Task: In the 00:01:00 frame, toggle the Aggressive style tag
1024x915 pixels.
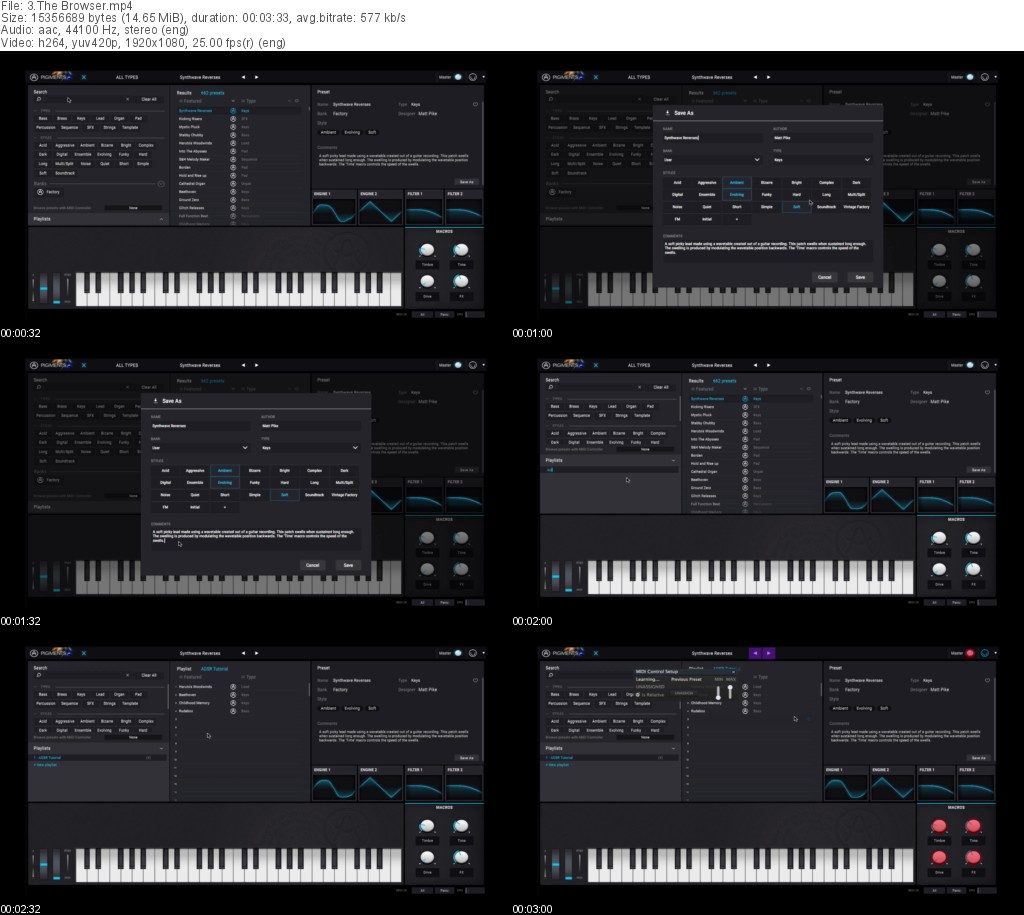Action: (707, 183)
